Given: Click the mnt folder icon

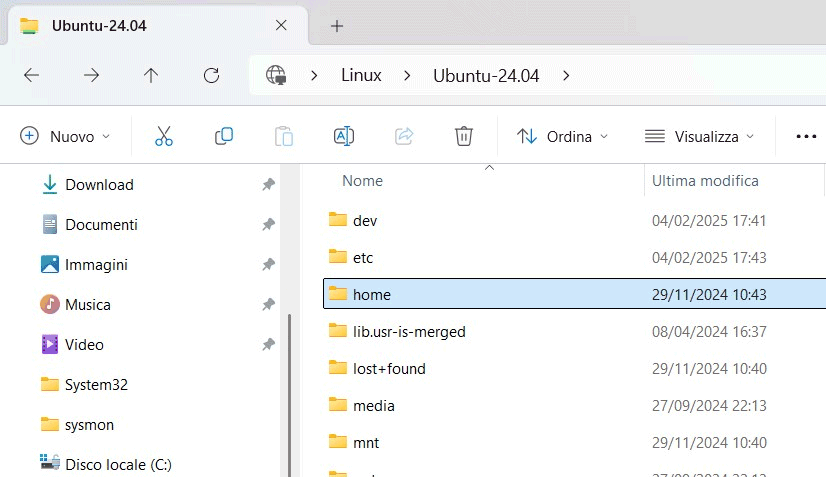Looking at the screenshot, I should click(338, 441).
